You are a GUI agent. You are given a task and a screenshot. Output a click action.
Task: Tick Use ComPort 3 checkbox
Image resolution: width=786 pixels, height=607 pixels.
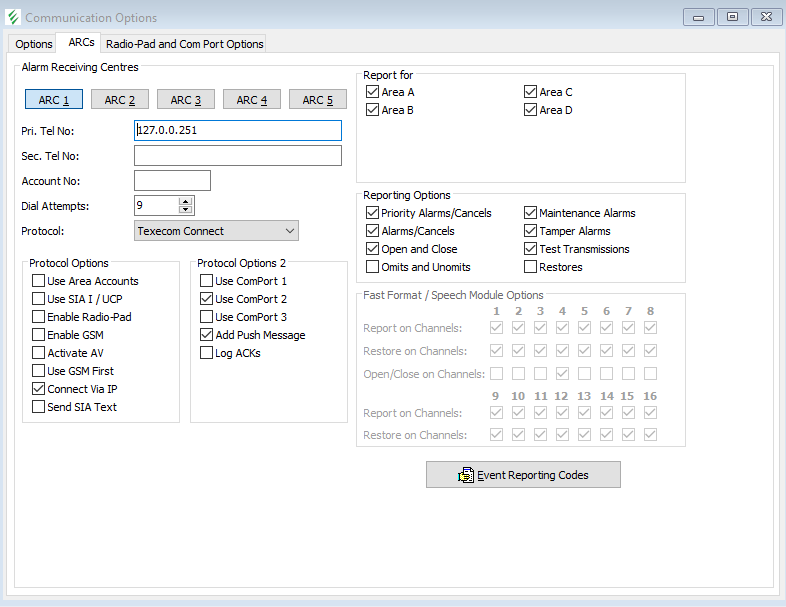(207, 317)
